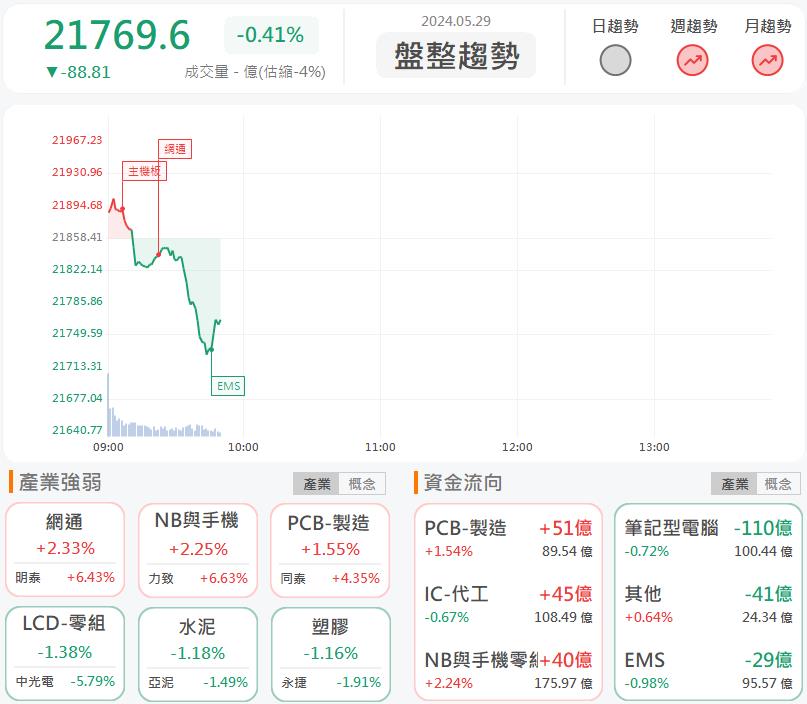
Task: Click the ▼-88.81 point change text
Action: point(78,72)
